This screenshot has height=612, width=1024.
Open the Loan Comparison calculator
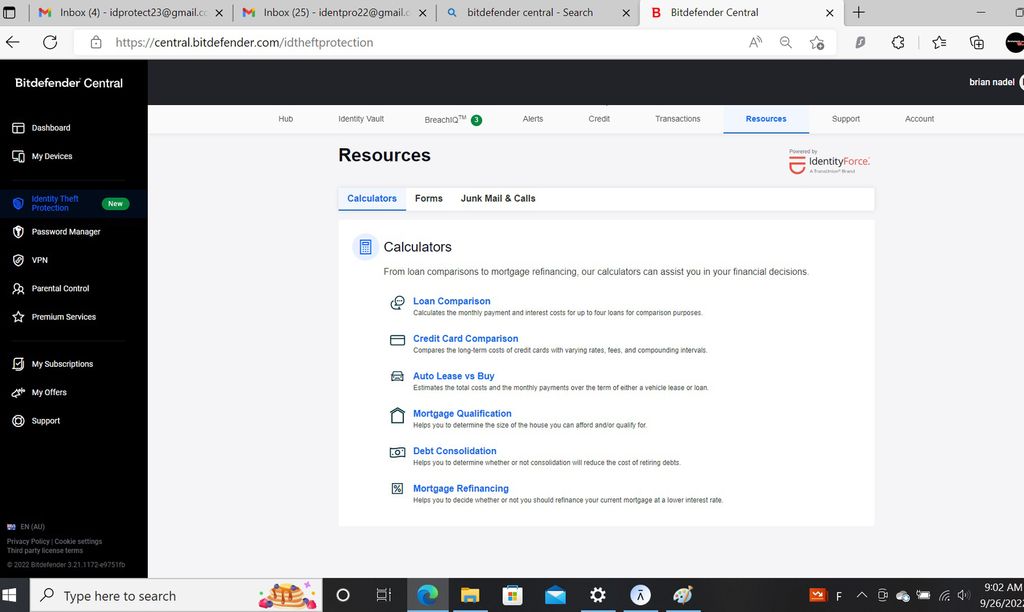451,300
